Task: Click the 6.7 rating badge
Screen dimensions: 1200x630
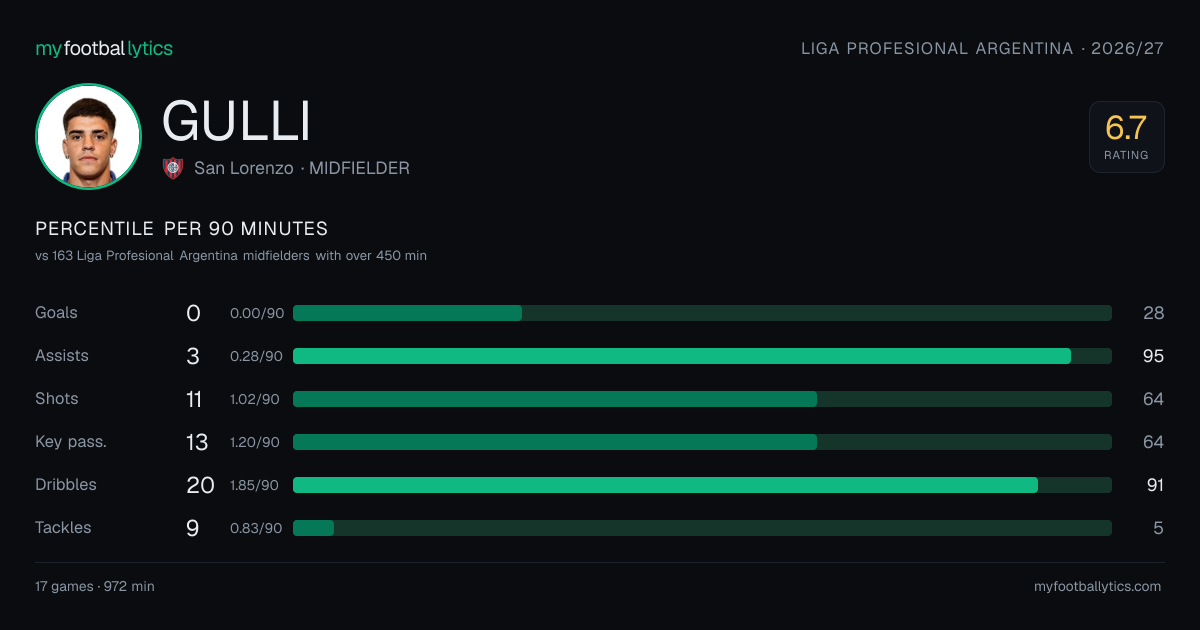Action: pyautogui.click(x=1126, y=137)
